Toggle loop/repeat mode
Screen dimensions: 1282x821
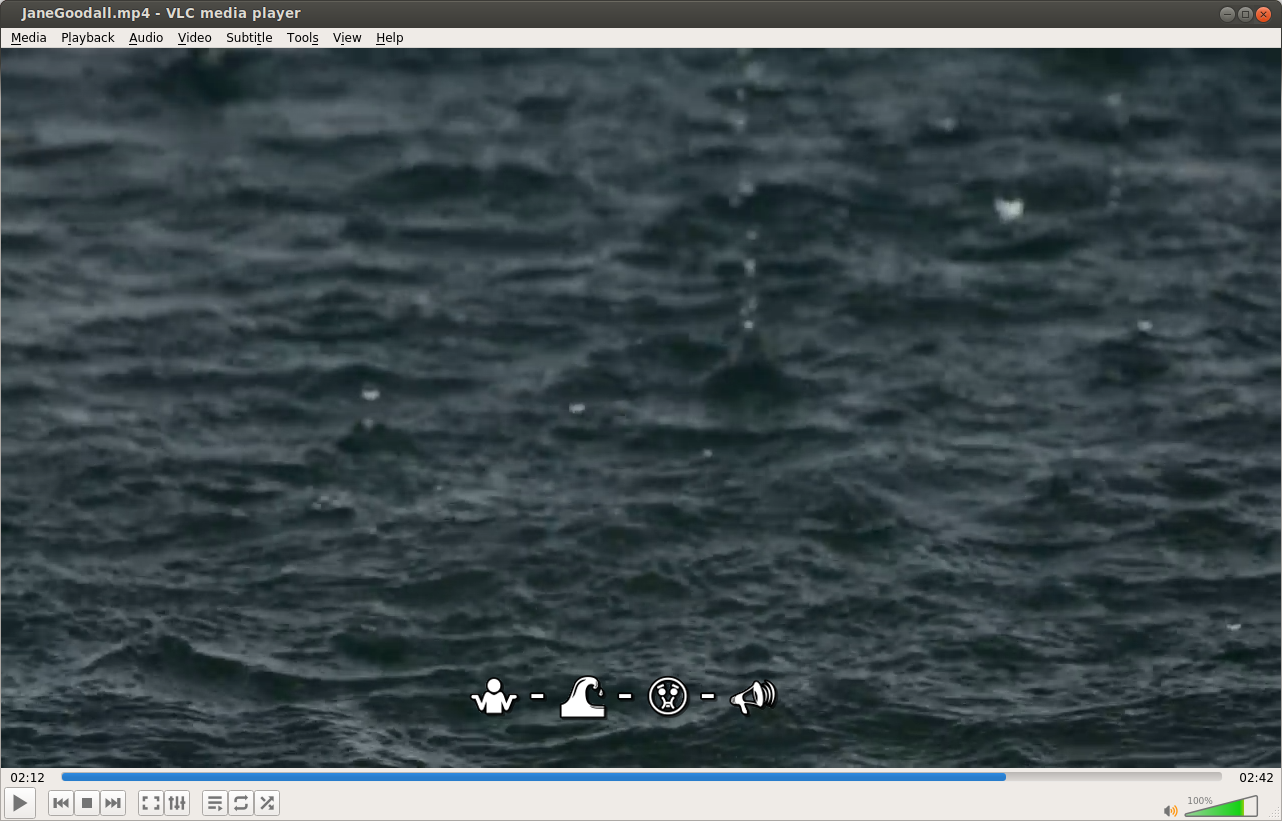tap(241, 803)
